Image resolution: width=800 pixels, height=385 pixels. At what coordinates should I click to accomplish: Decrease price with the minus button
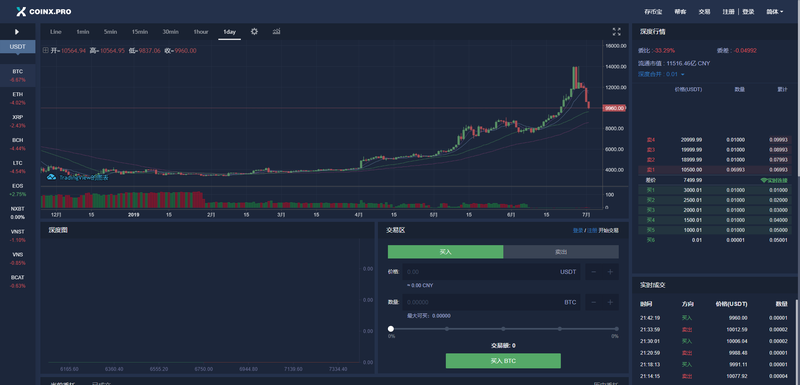(x=593, y=272)
